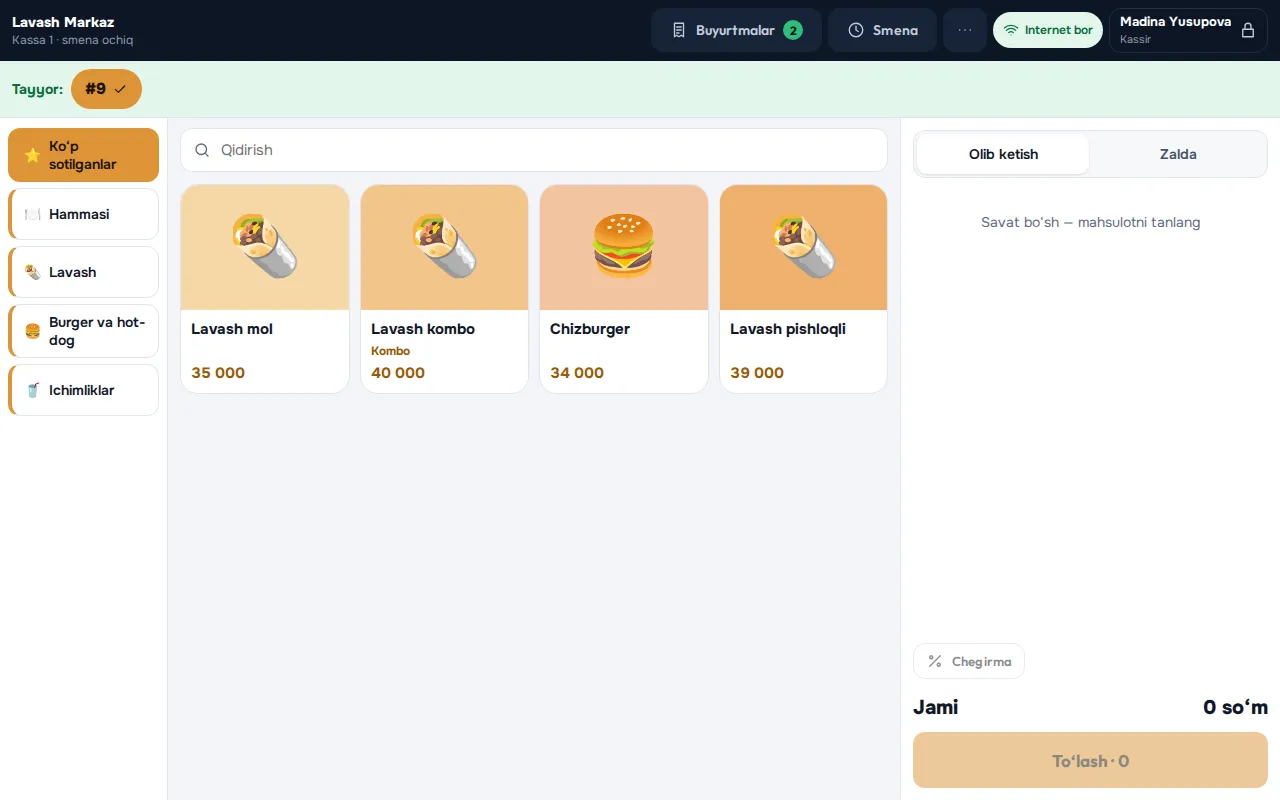Click the receipt icon on Buyurtmalar
Viewport: 1280px width, 800px height.
(x=679, y=30)
